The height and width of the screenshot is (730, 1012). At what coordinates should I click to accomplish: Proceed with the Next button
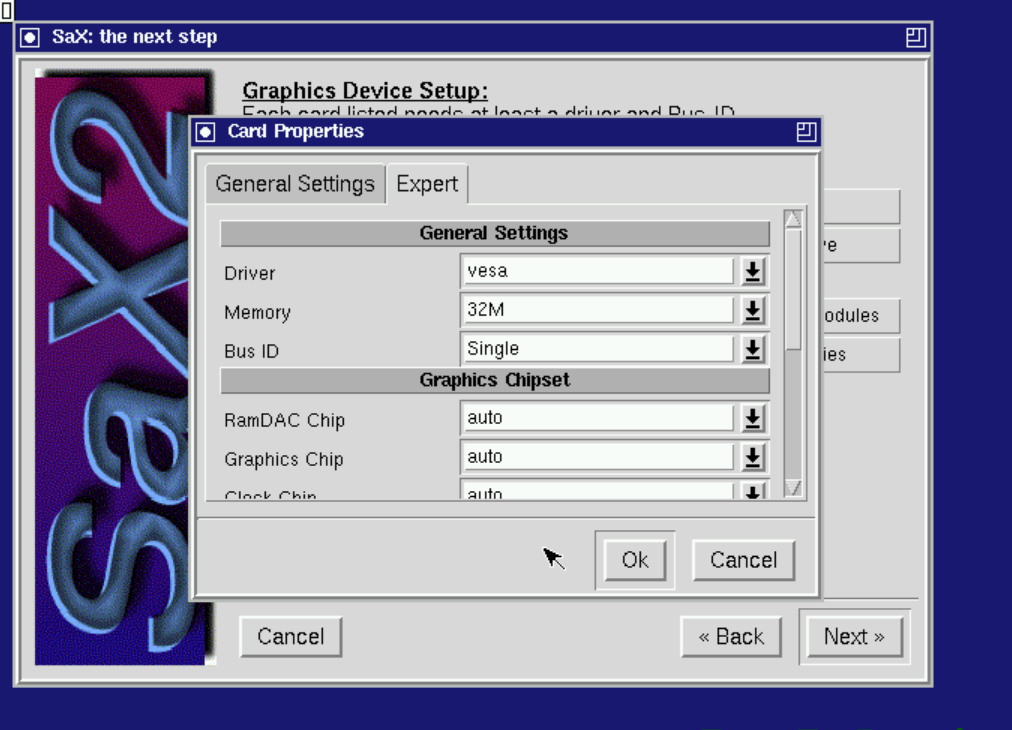(855, 636)
